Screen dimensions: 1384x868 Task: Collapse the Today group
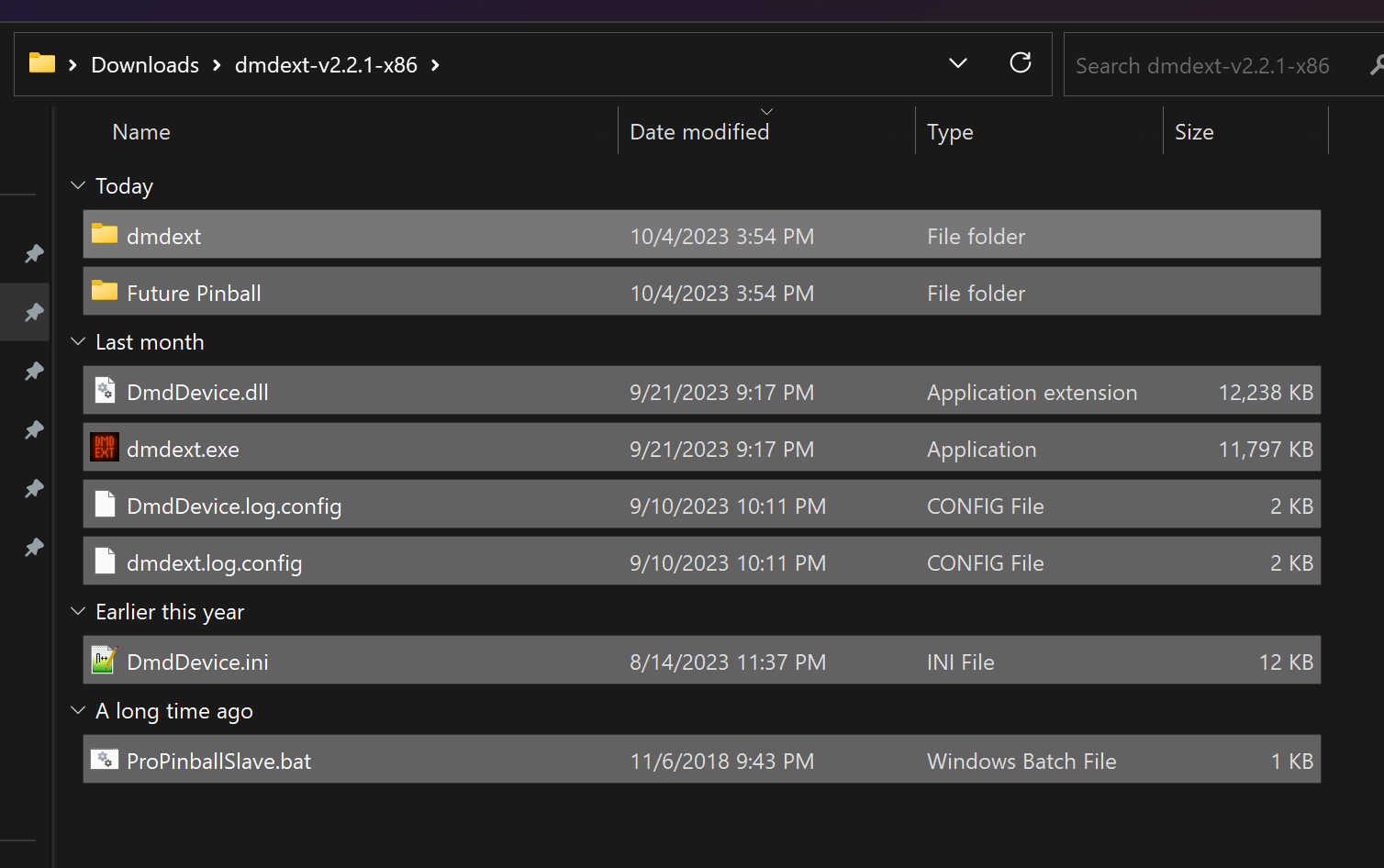(x=77, y=184)
